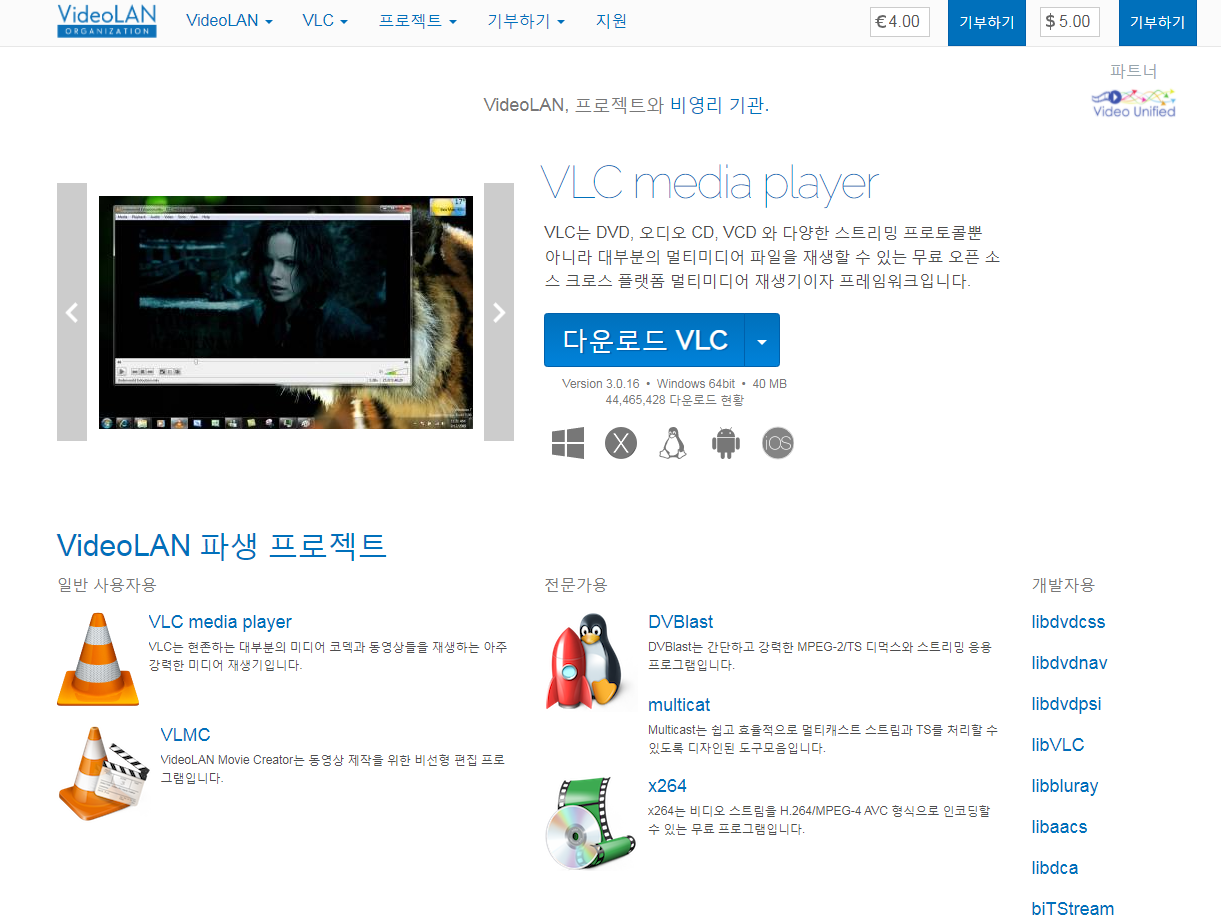
Task: Open the VLMC project link
Action: (x=185, y=735)
